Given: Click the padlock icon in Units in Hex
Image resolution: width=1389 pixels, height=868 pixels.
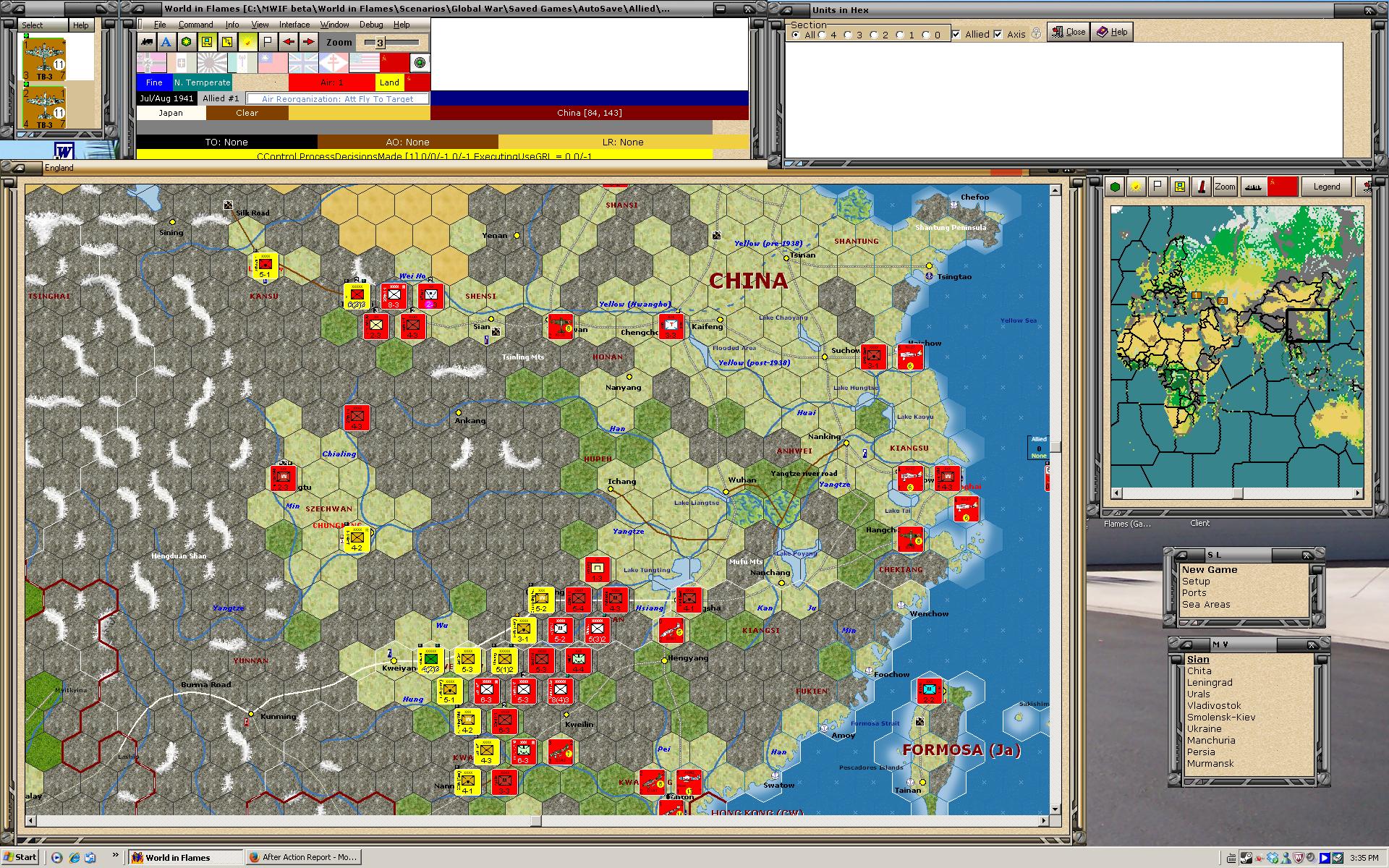Looking at the screenshot, I should click(x=1037, y=33).
